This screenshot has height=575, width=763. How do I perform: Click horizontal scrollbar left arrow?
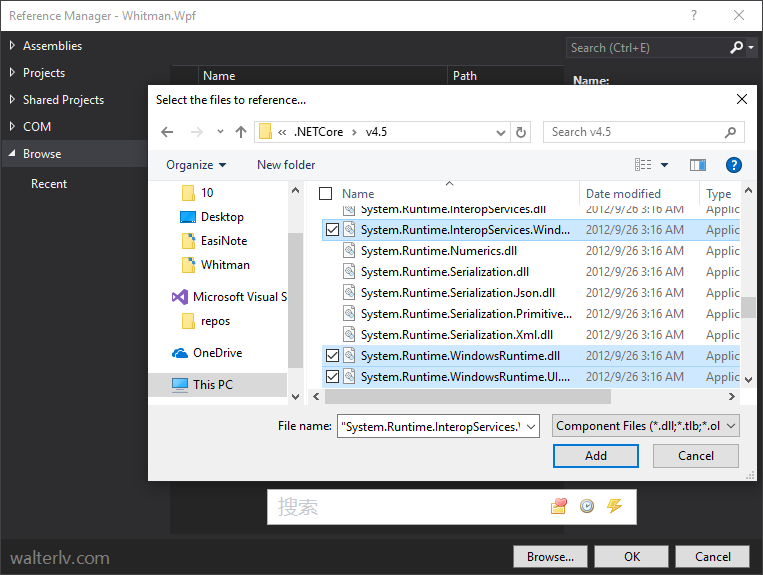coord(316,397)
